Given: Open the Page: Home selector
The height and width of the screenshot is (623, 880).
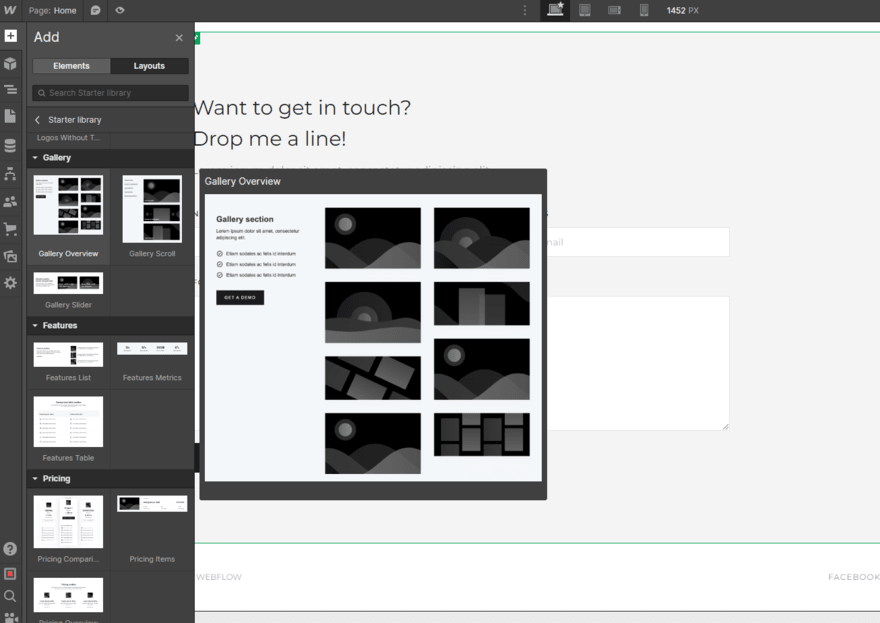Looking at the screenshot, I should [x=52, y=10].
